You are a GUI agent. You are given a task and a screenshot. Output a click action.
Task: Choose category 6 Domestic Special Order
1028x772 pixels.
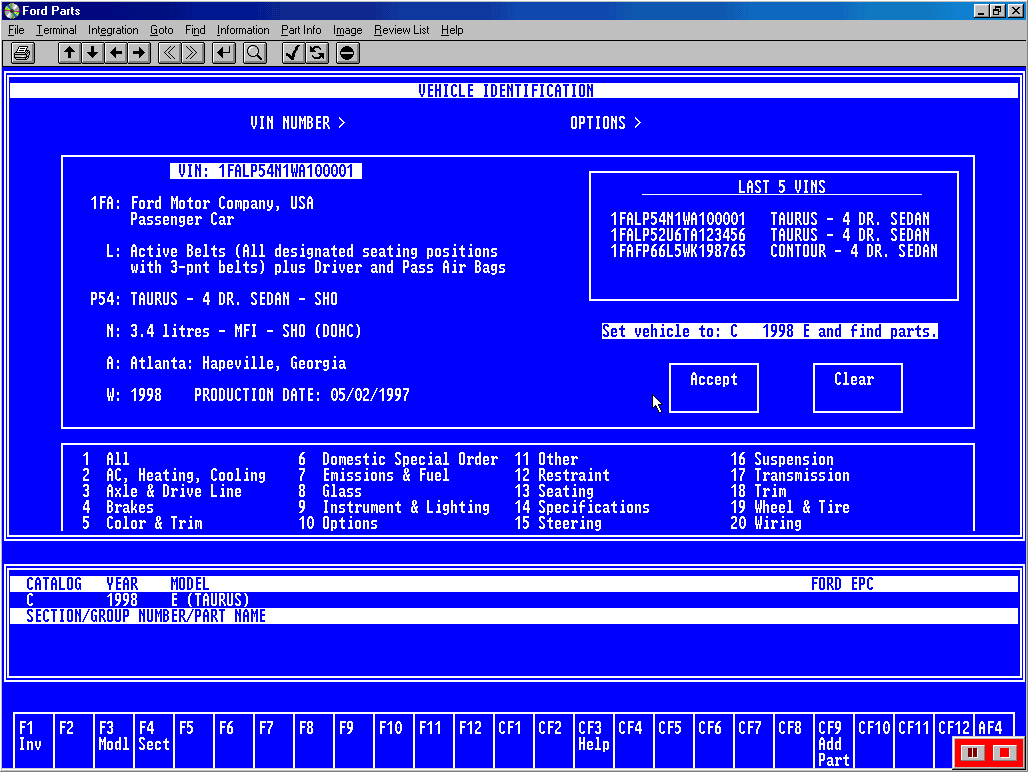(397, 459)
